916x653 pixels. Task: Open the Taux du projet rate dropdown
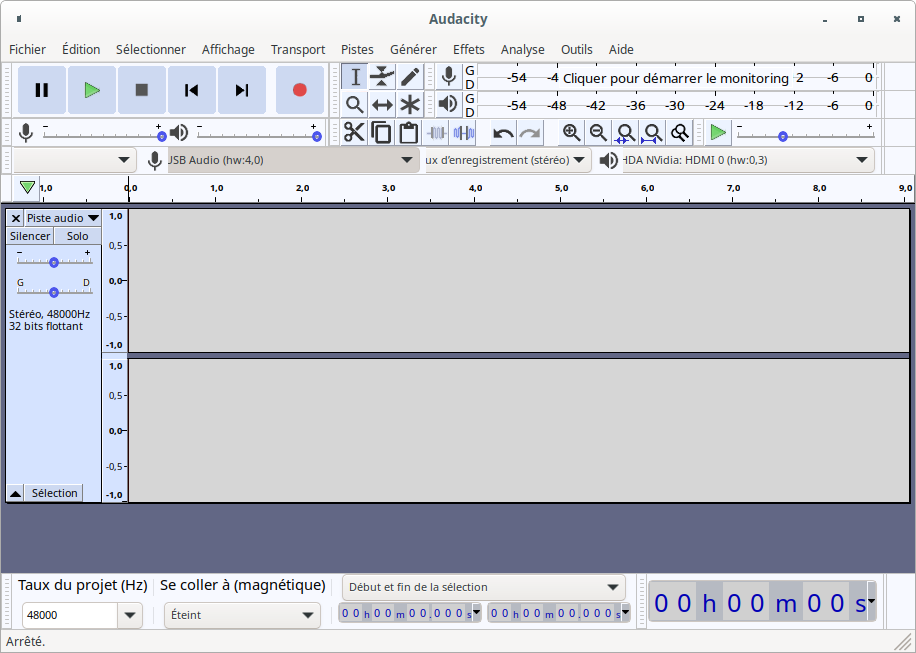click(x=130, y=615)
